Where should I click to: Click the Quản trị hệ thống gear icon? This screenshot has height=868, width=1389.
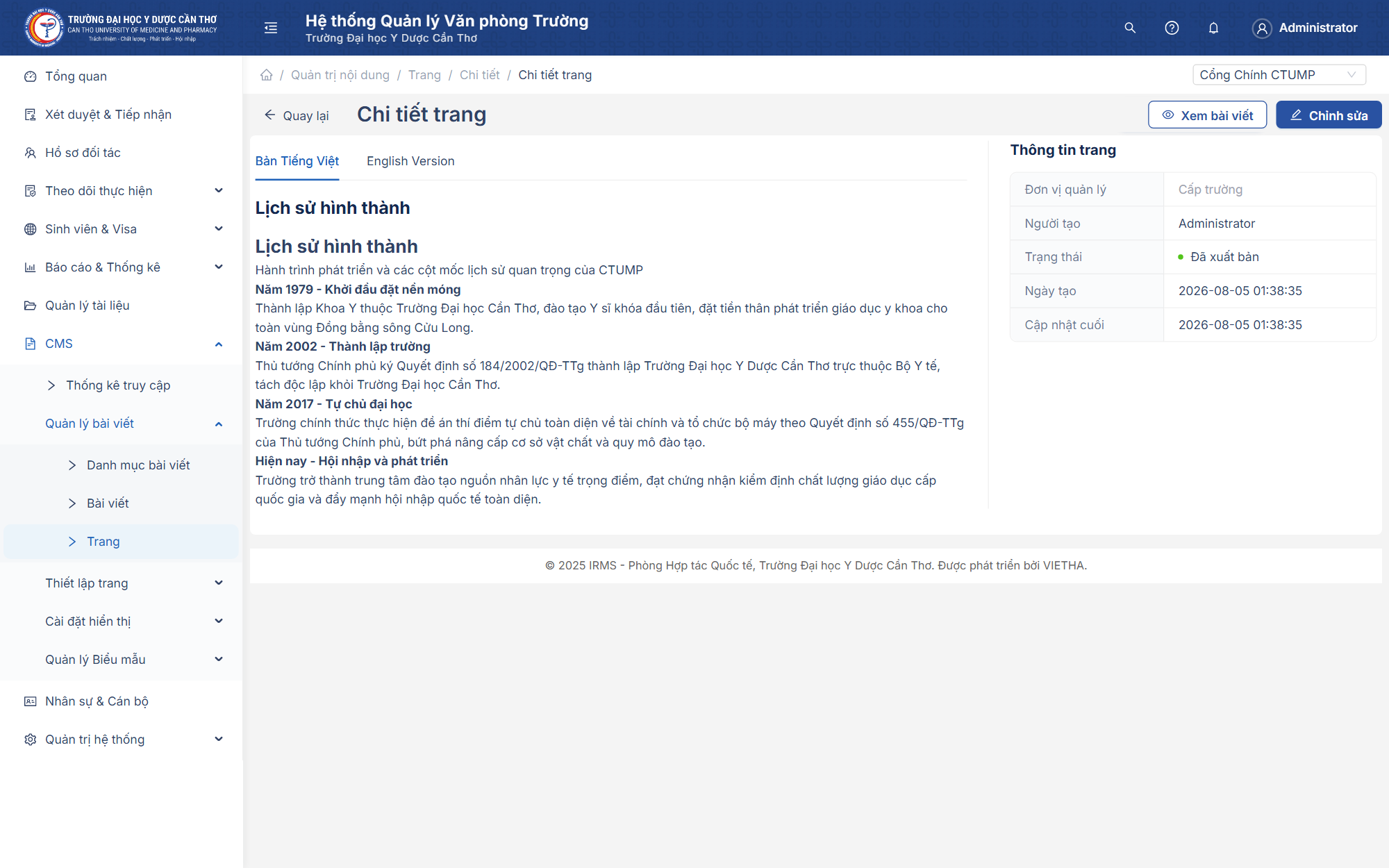point(30,740)
